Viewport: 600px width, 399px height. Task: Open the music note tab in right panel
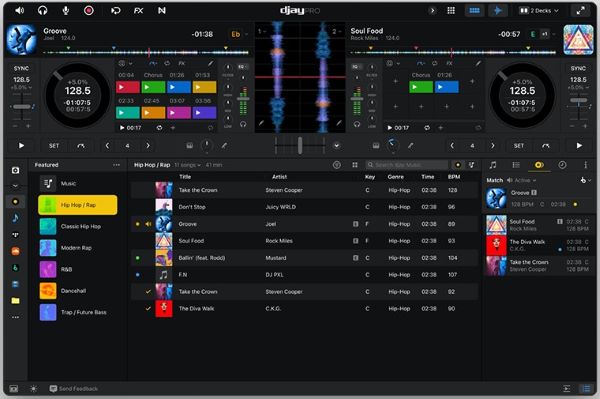pos(493,165)
